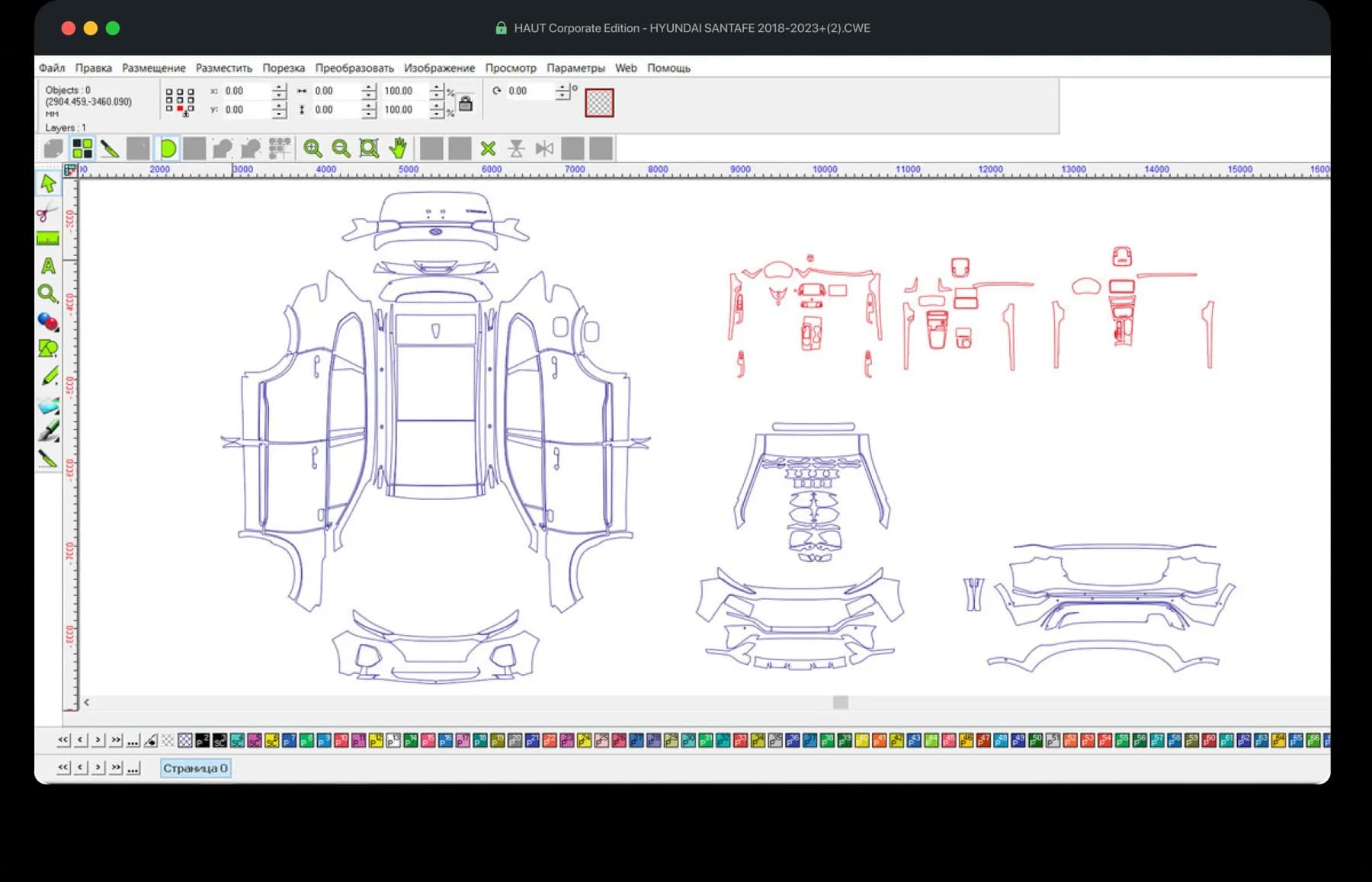Jump to first color in palette bar

click(63, 740)
